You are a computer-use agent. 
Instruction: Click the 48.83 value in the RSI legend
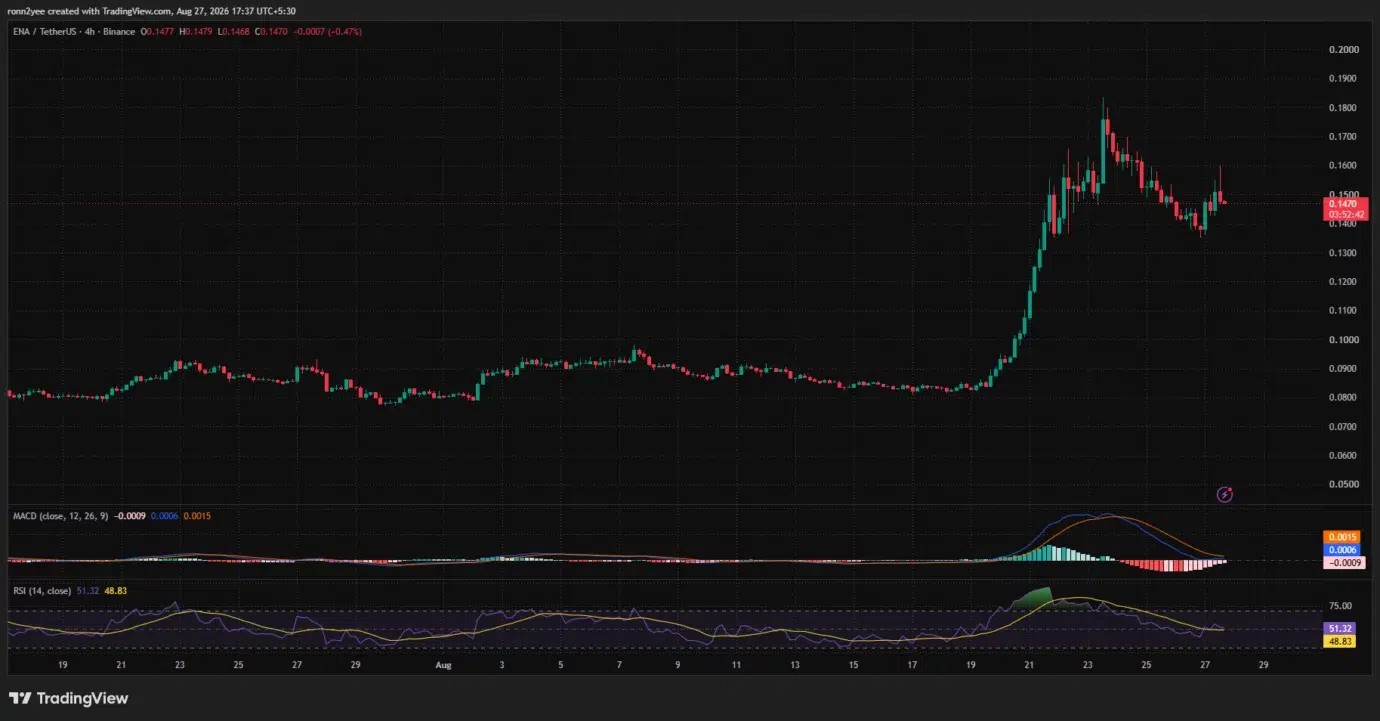click(116, 591)
